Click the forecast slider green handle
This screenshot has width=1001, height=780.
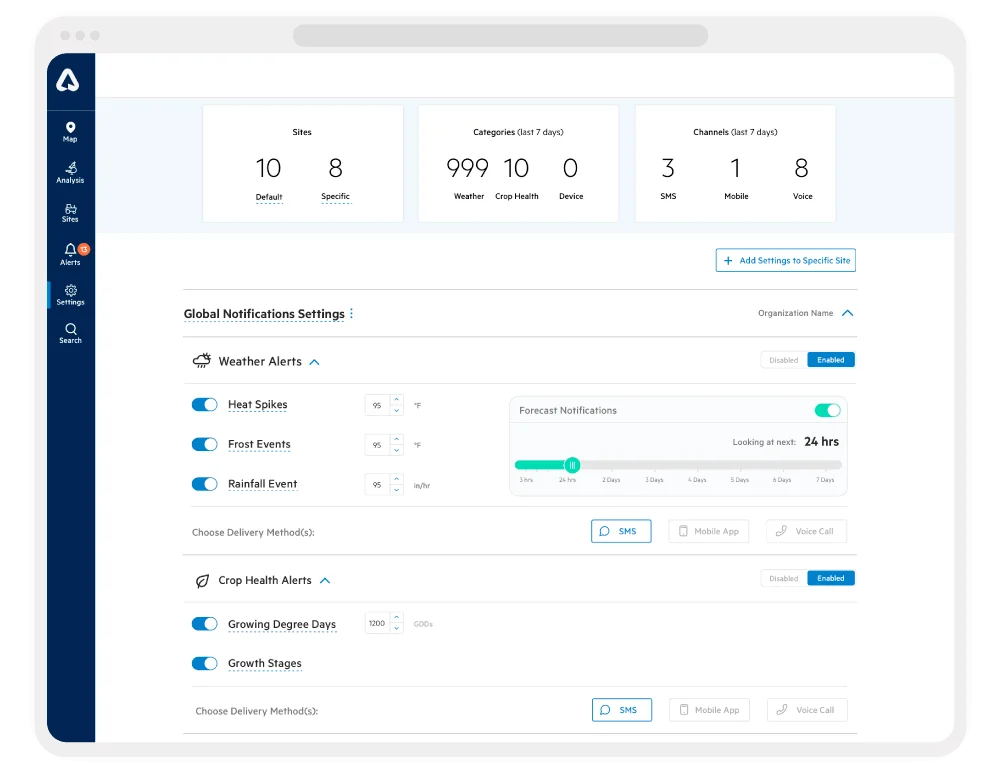click(572, 465)
